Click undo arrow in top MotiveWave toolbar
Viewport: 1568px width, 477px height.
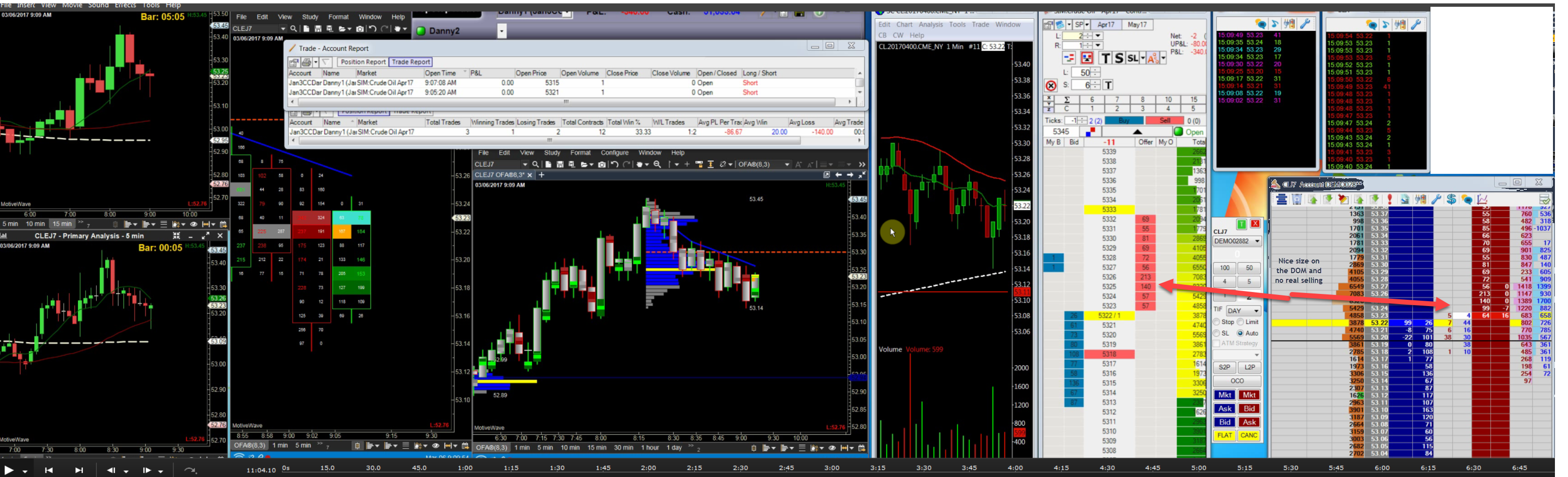pos(372,29)
